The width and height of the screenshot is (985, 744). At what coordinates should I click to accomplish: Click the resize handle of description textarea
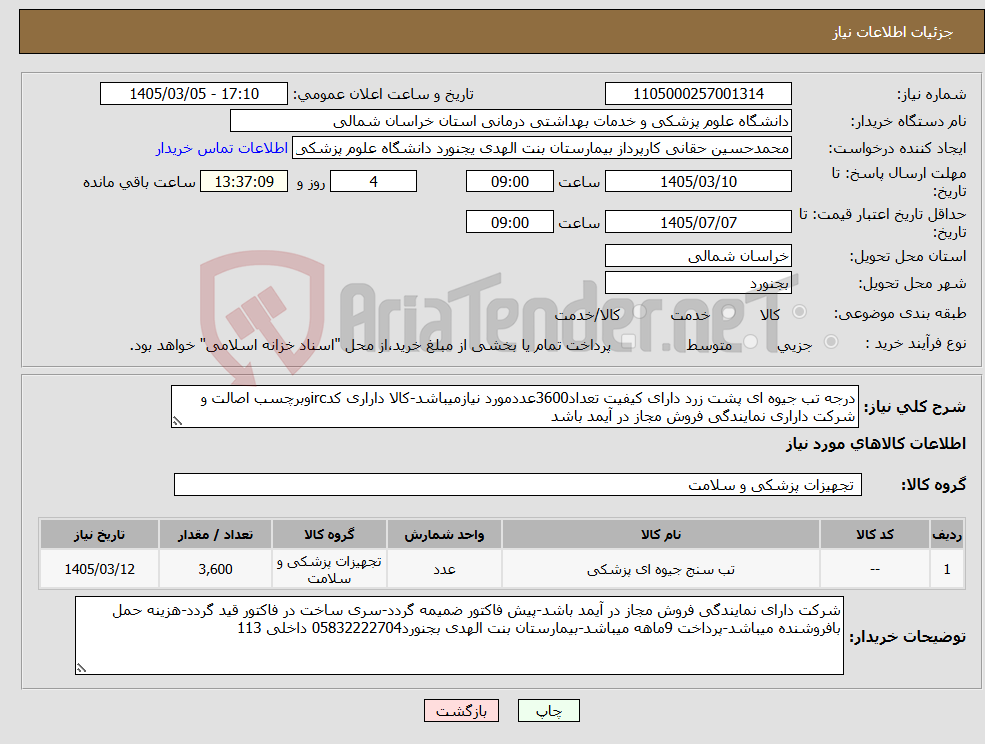coord(177,422)
